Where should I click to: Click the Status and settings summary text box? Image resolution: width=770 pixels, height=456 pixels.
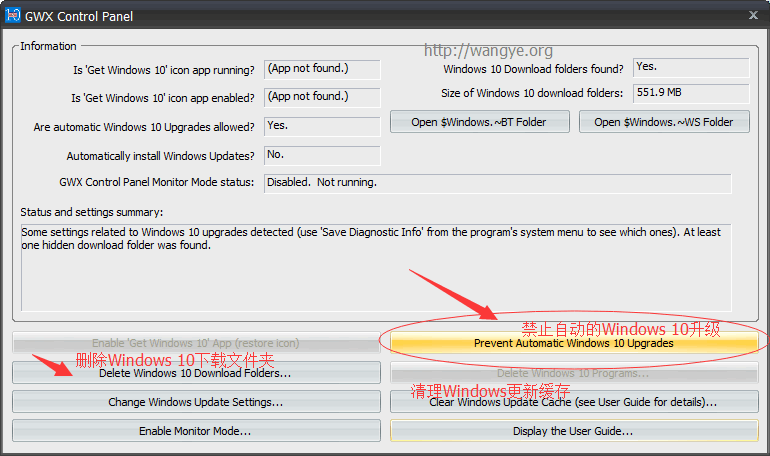[376, 268]
